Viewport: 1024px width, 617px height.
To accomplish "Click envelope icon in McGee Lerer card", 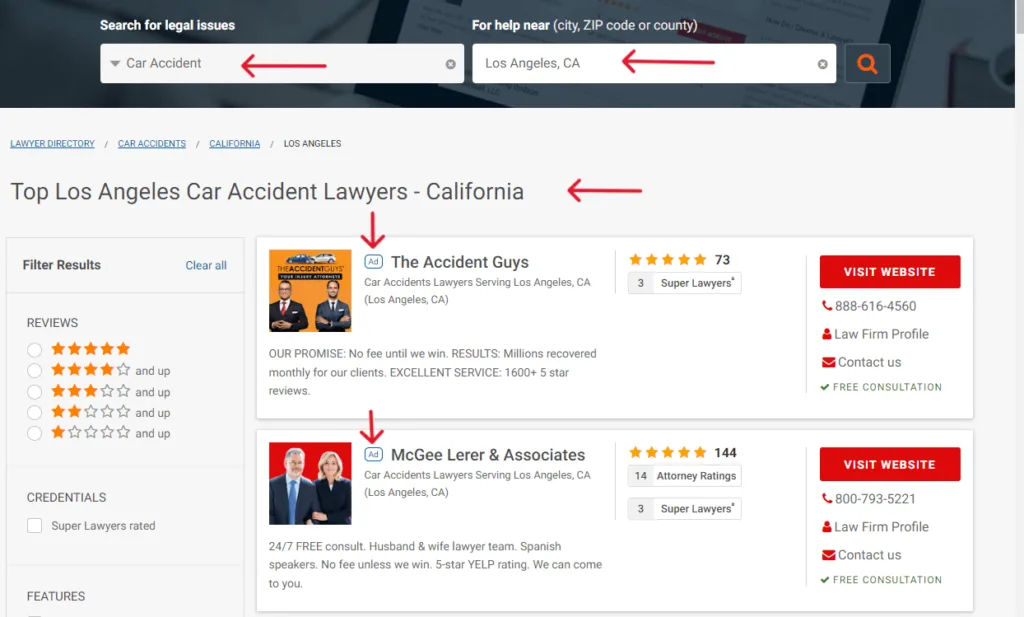I will (829, 555).
